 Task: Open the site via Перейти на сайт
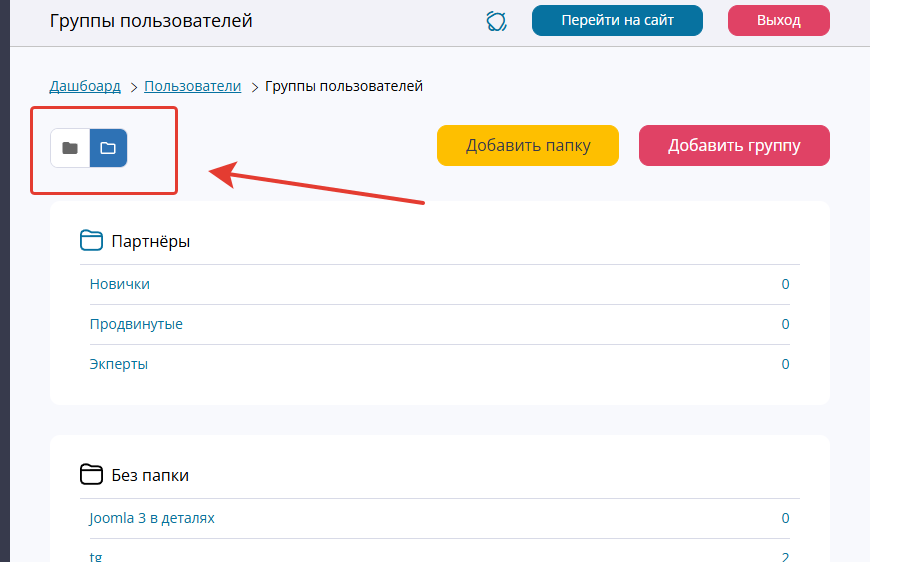click(x=617, y=20)
